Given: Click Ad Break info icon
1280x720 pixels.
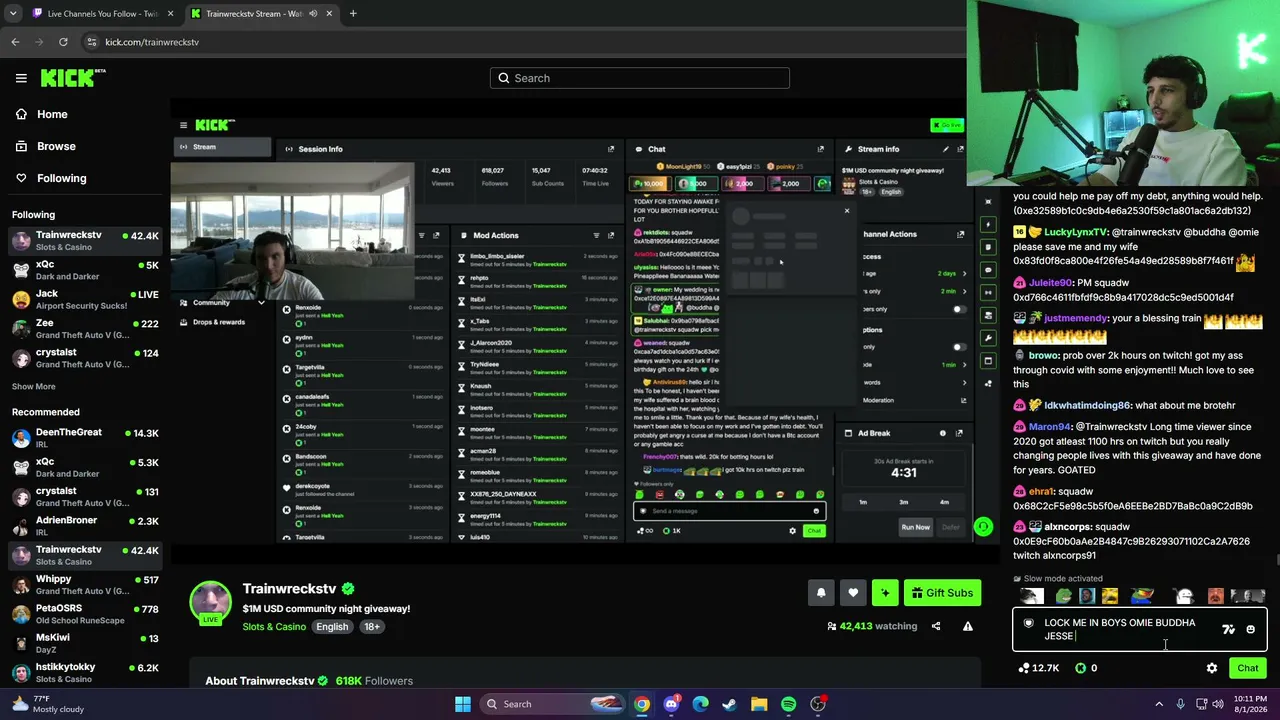Looking at the screenshot, I should click(x=942, y=433).
